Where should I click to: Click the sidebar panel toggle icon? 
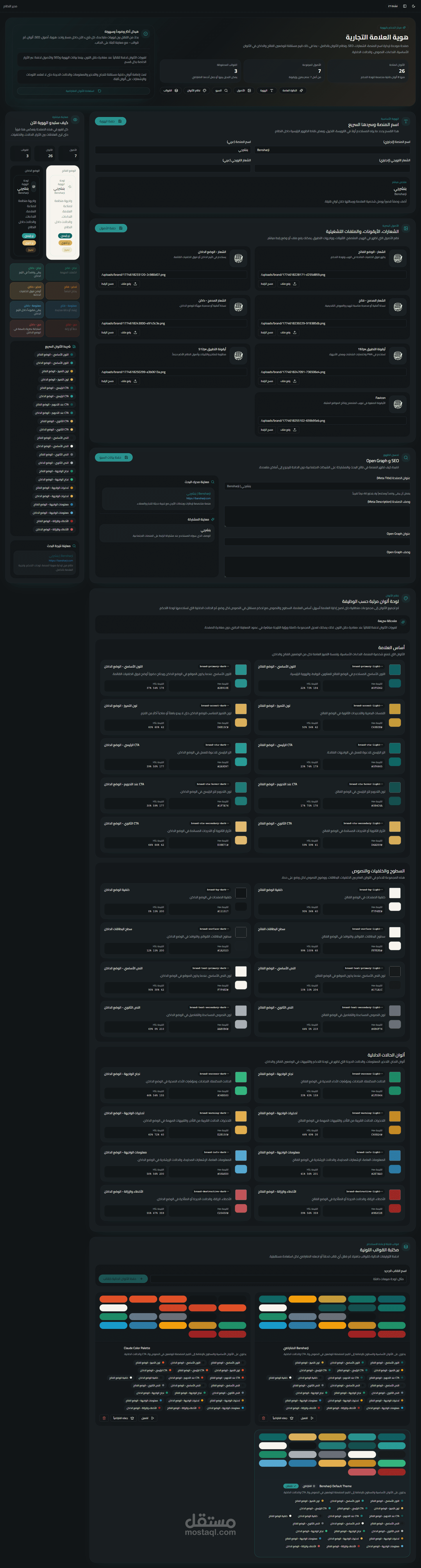[405, 6]
